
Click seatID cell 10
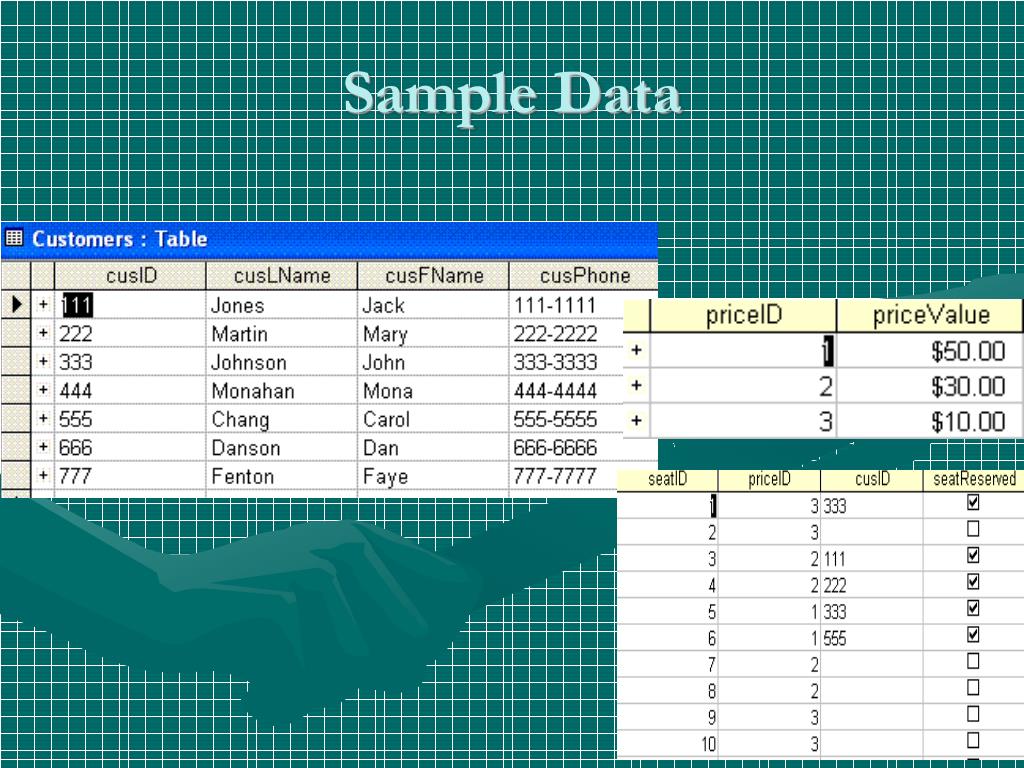(667, 743)
